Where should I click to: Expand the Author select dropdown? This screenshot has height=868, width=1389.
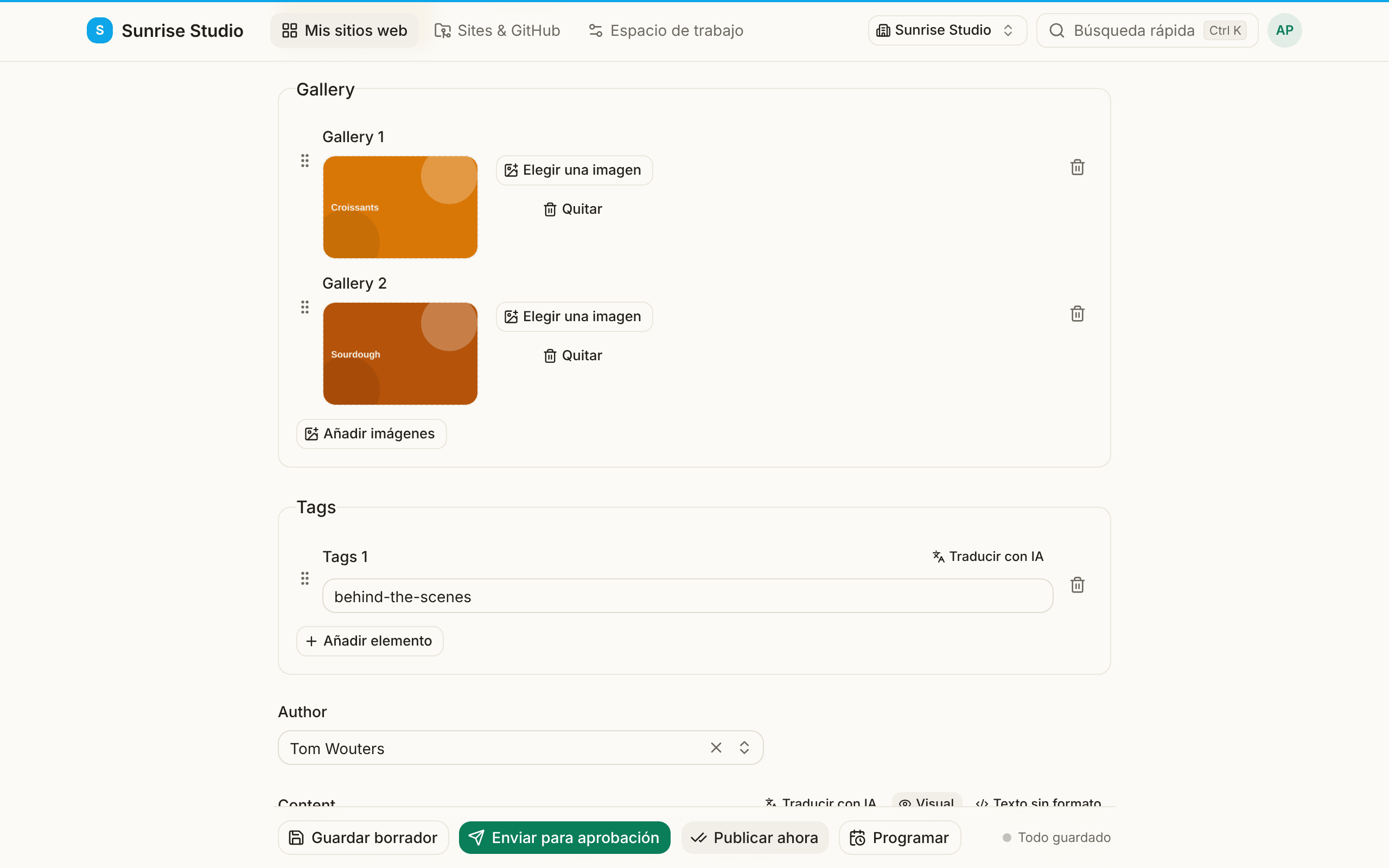tap(744, 748)
